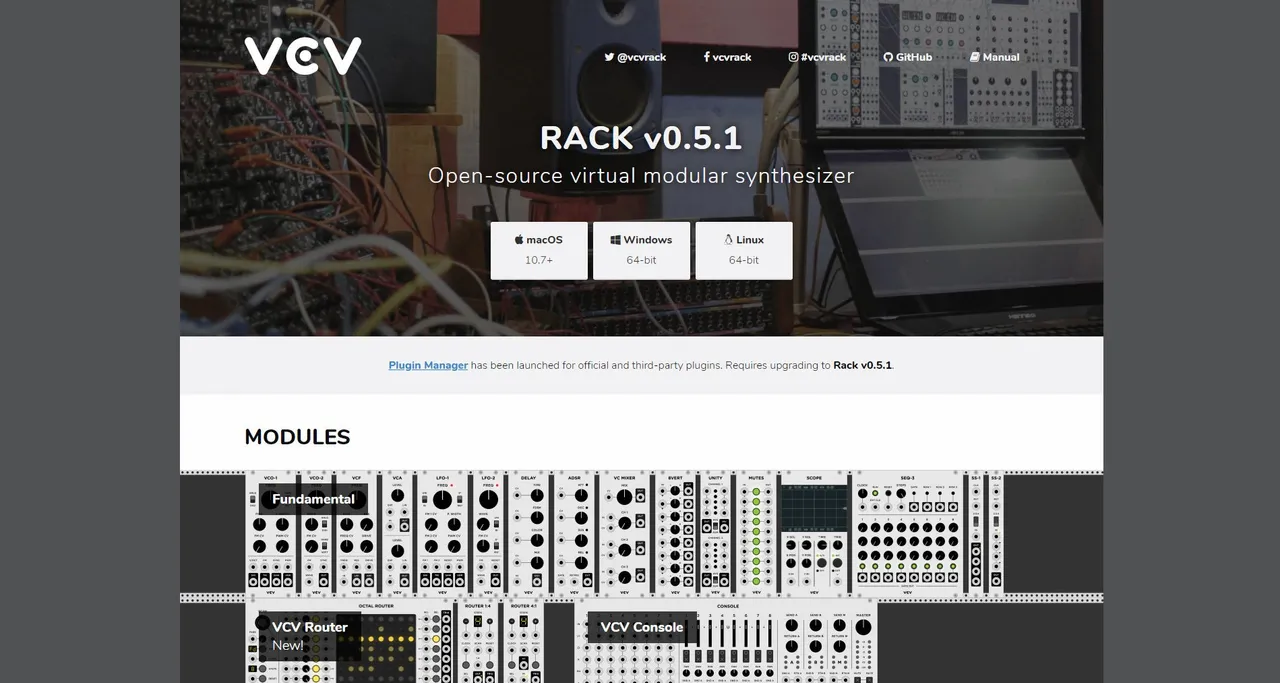Viewport: 1280px width, 683px height.
Task: Open the #vcvrack Instagram link
Action: click(x=817, y=57)
